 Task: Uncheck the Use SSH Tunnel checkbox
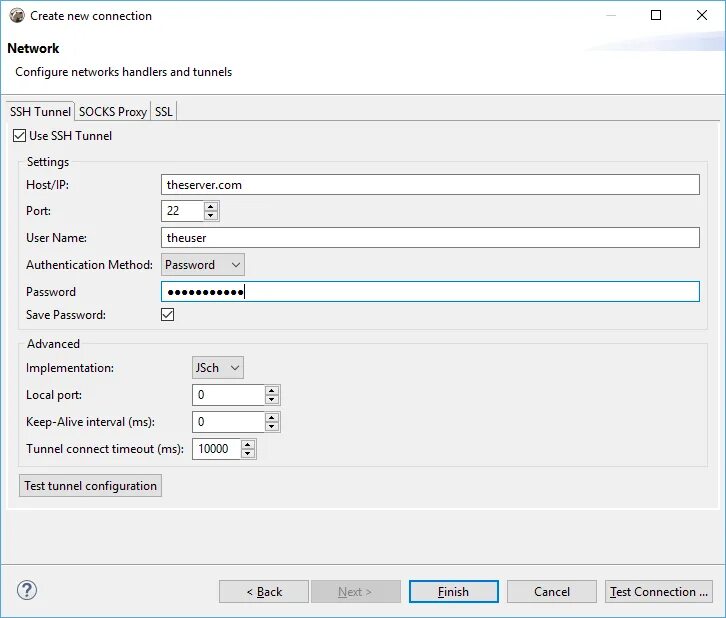tap(19, 136)
